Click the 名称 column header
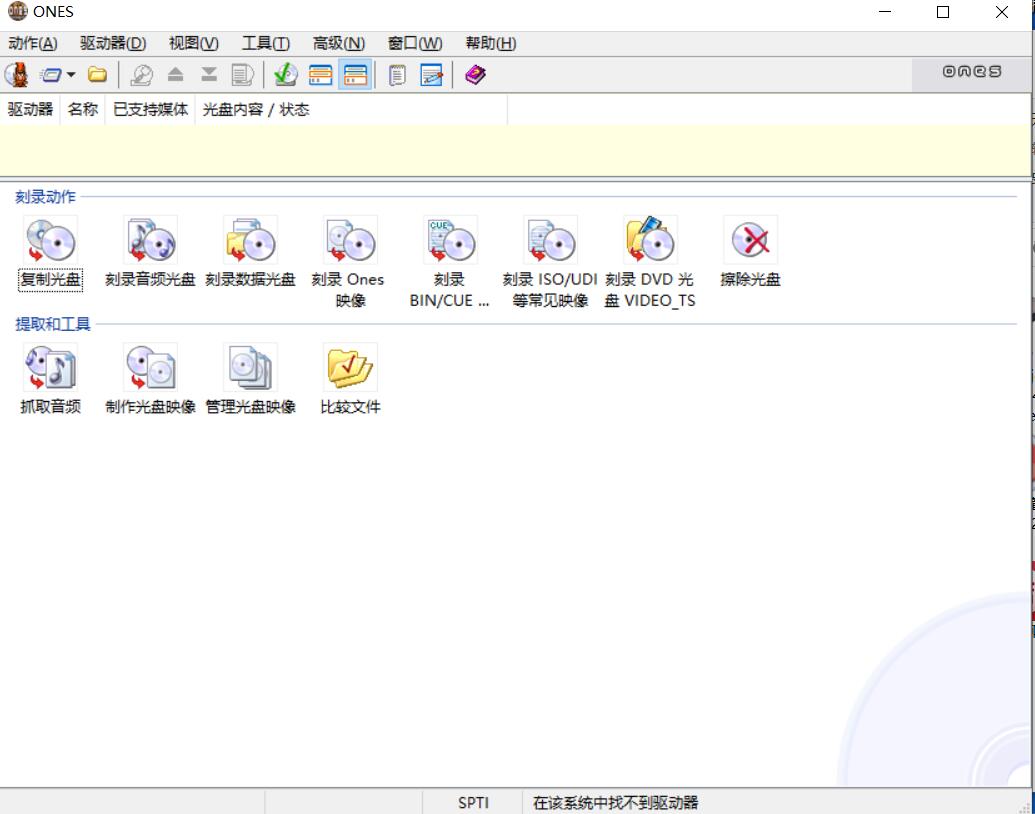 83,110
